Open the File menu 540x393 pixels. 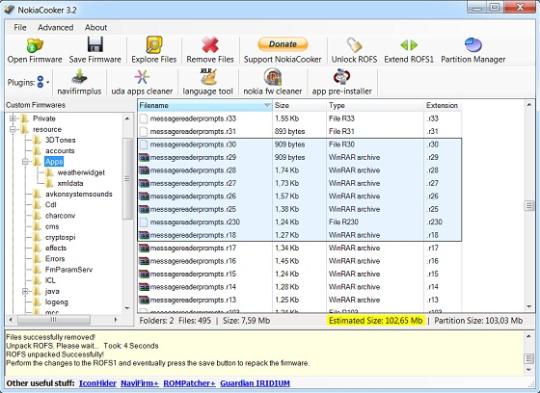tap(20, 28)
